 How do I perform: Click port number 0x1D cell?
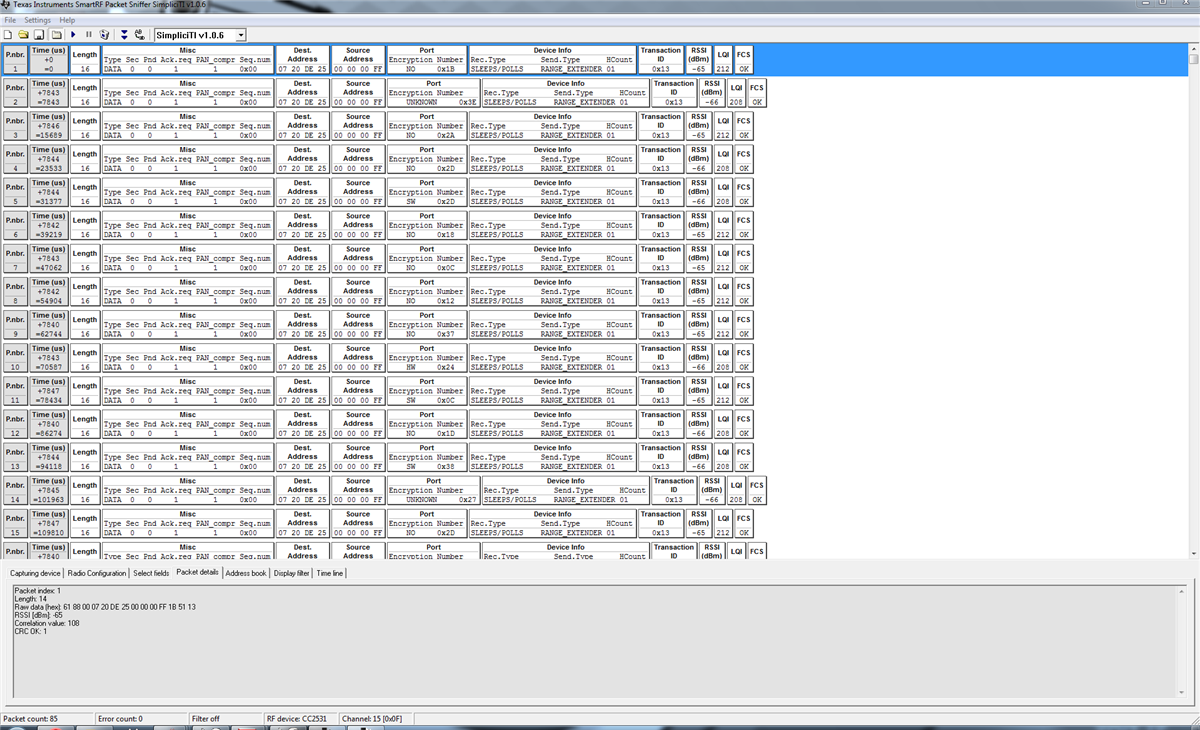click(446, 433)
